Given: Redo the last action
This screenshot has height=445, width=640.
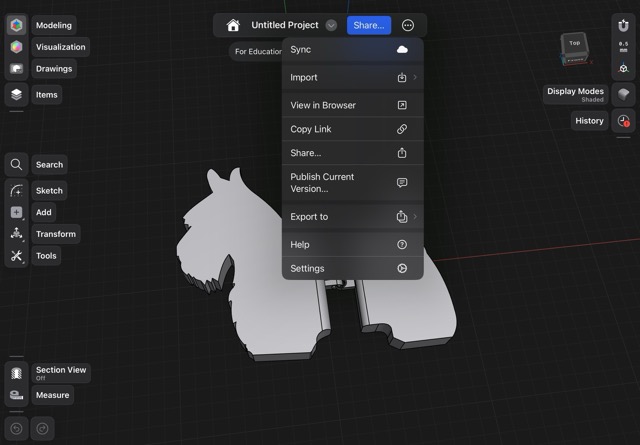Looking at the screenshot, I should pyautogui.click(x=42, y=429).
